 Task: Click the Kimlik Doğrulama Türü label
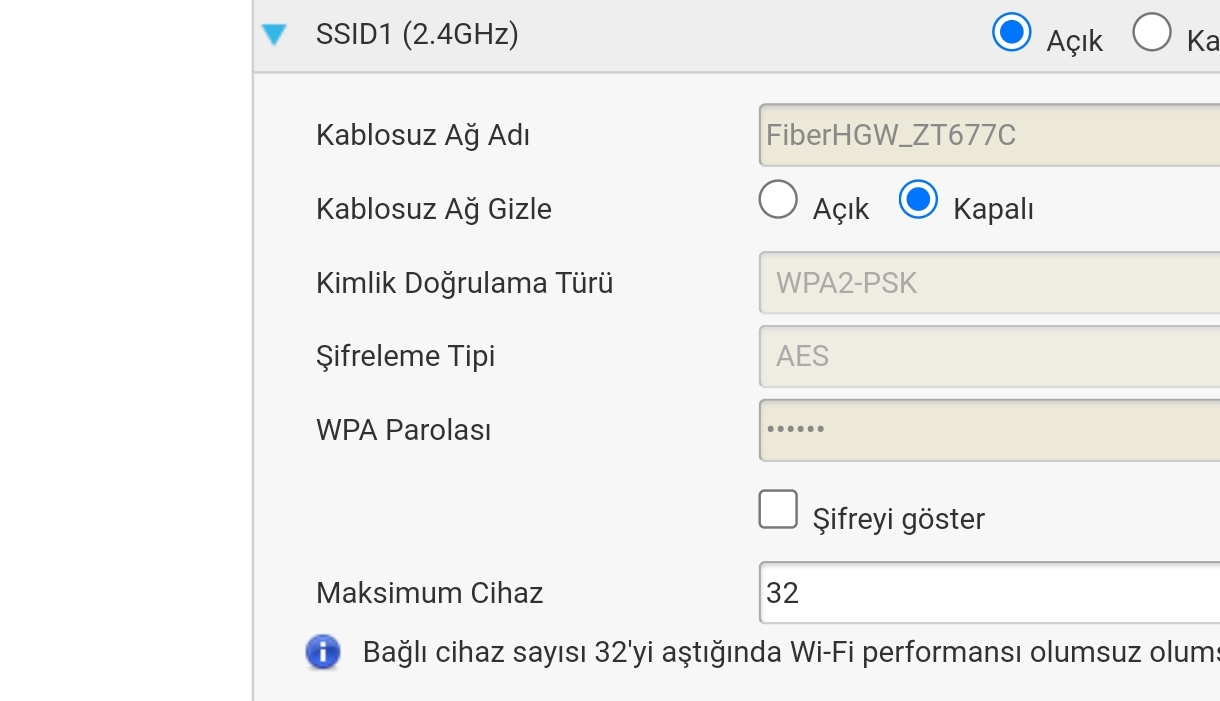tap(464, 283)
